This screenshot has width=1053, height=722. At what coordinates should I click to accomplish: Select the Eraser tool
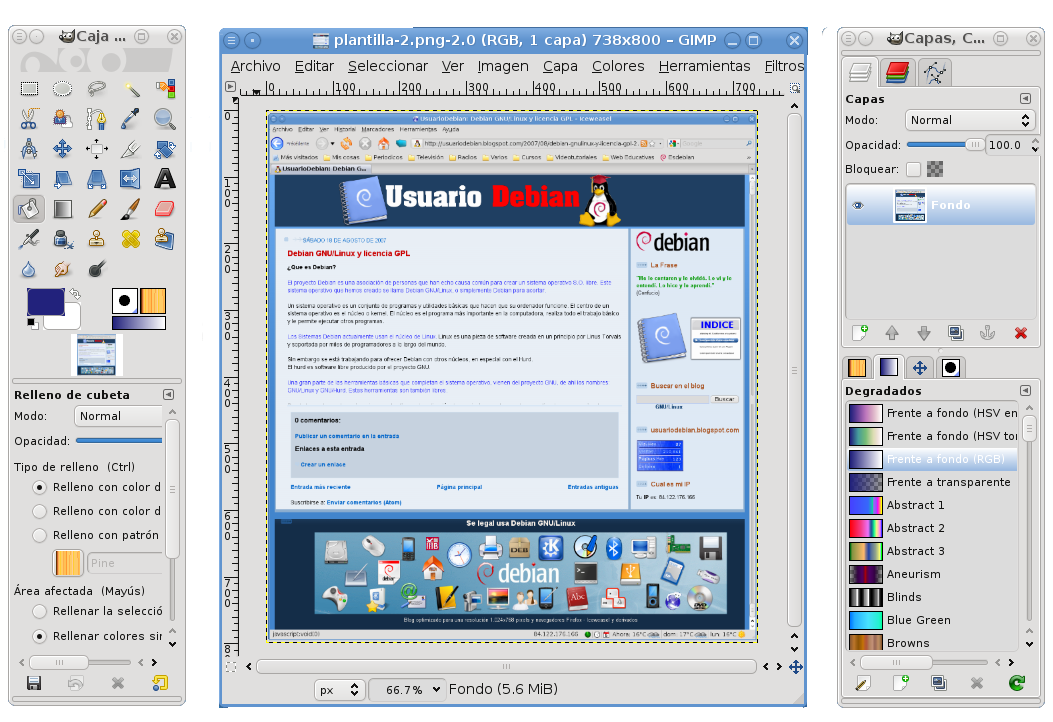pyautogui.click(x=164, y=209)
